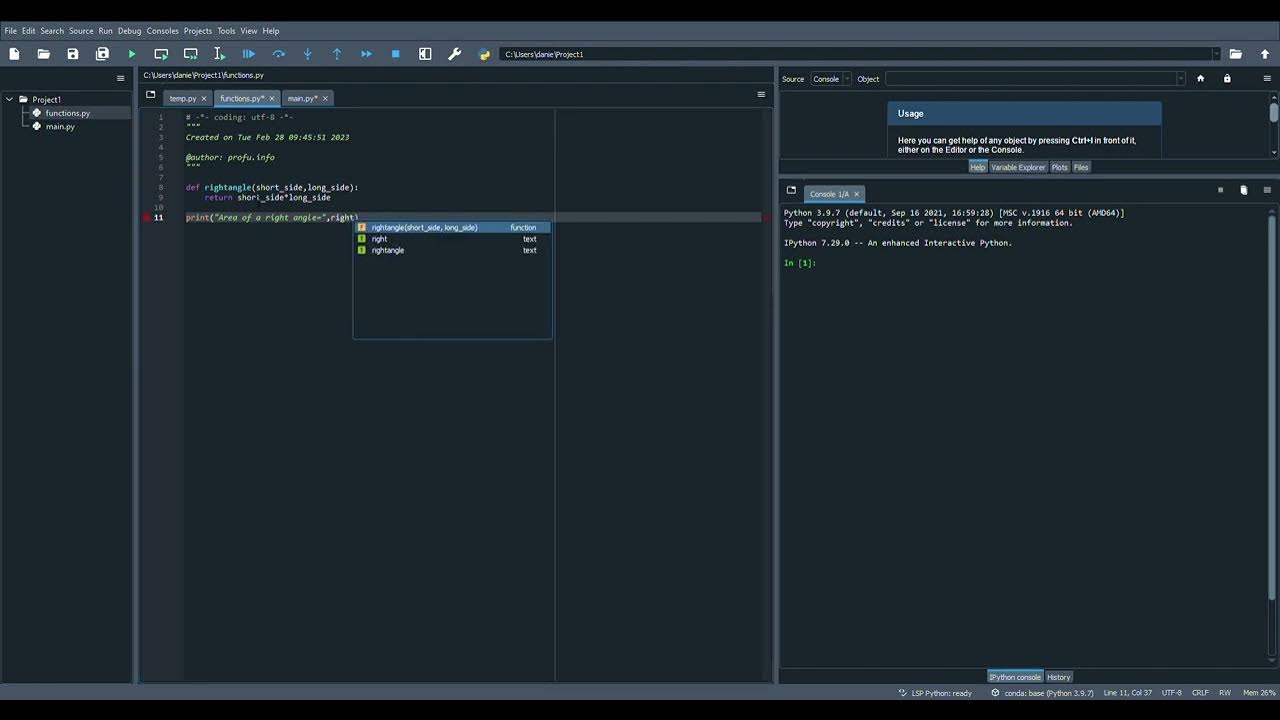
Task: Browse editor tabs icon
Action: coord(151,95)
